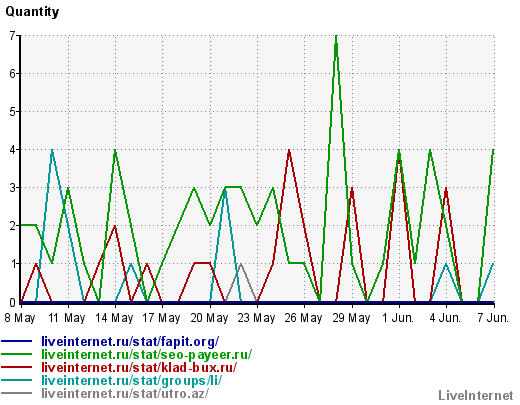Click the LiveInternet watermark text

(476, 395)
